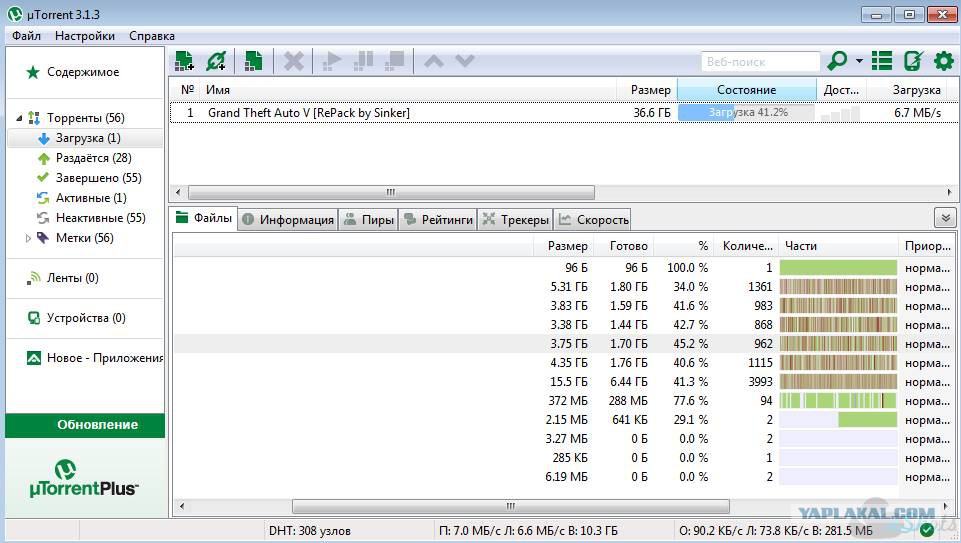This screenshot has height=543, width=961.
Task: Focus the web search field
Action: (x=760, y=61)
